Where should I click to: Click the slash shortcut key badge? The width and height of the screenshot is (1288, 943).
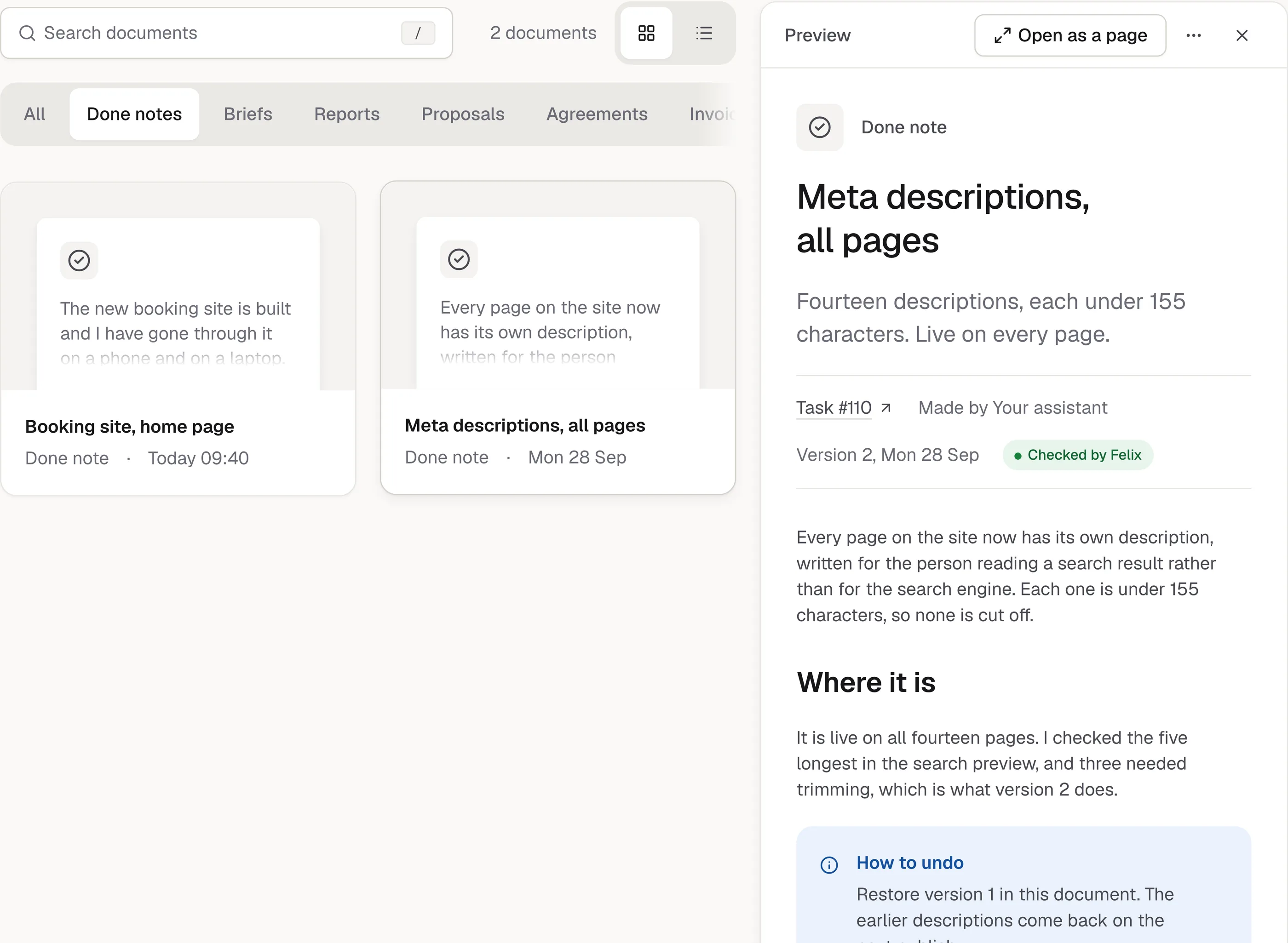tap(418, 33)
